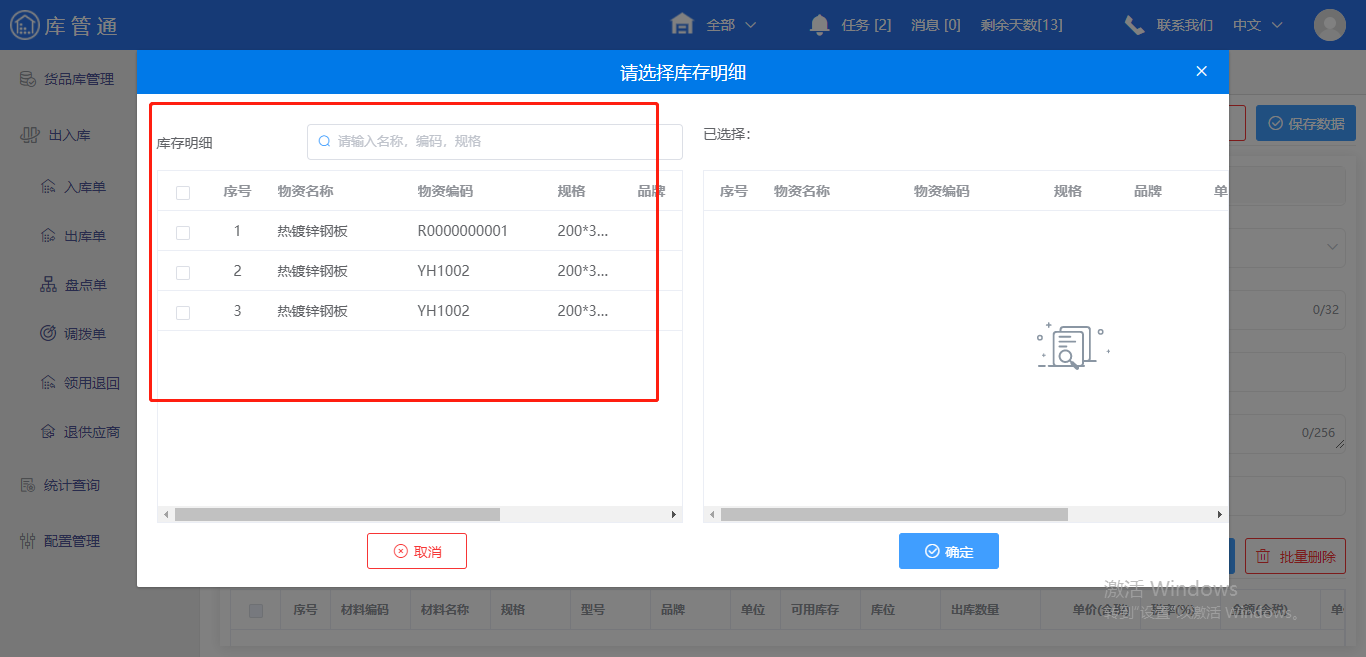
Task: Click the search magnifier icon in dialog
Action: (x=324, y=141)
